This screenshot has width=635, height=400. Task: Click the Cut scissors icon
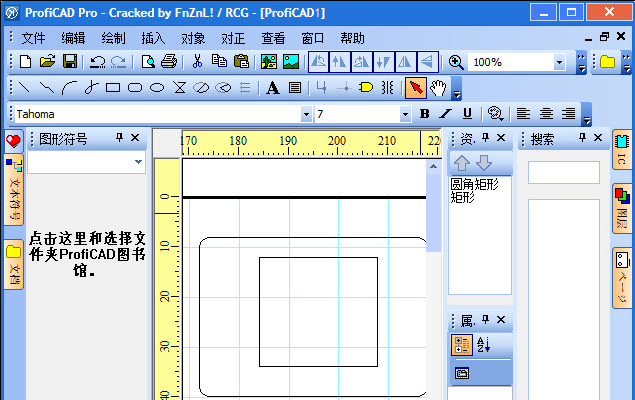198,62
